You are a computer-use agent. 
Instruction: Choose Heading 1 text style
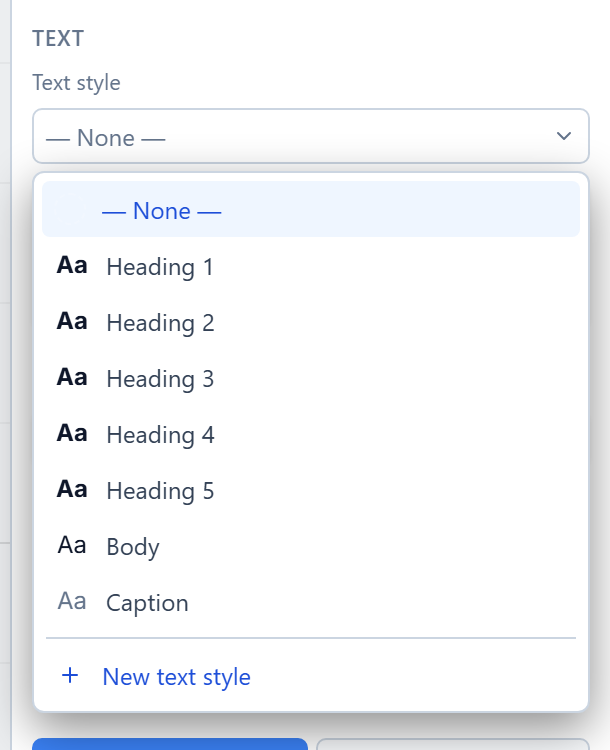pos(311,265)
